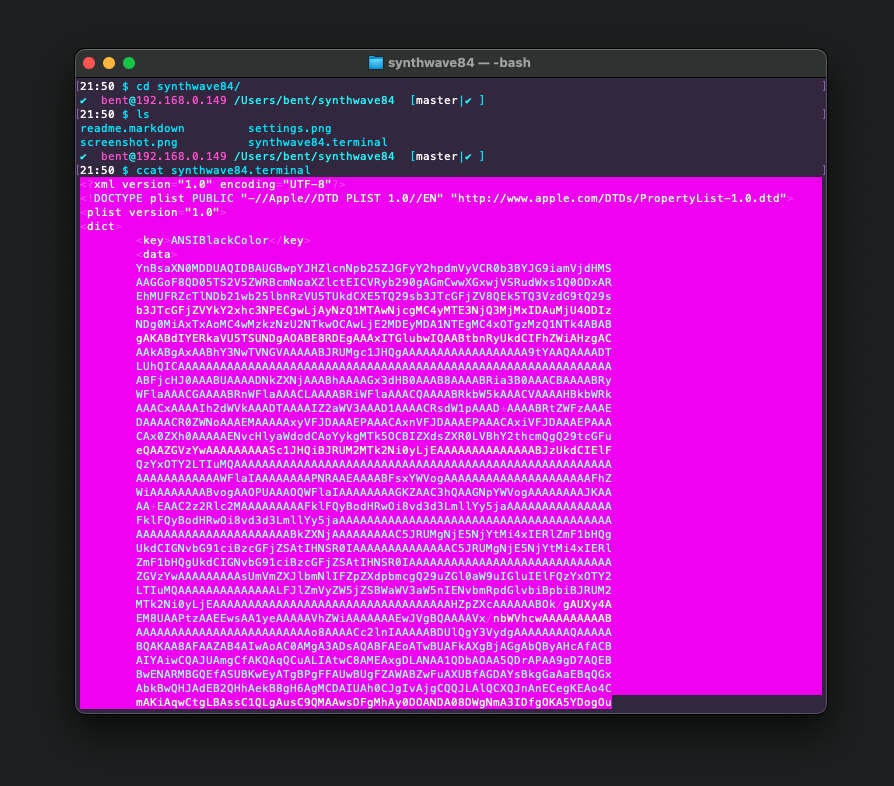Click the data line starting 'QzYxOTY2LTIuMQ'
The height and width of the screenshot is (786, 894).
373,464
